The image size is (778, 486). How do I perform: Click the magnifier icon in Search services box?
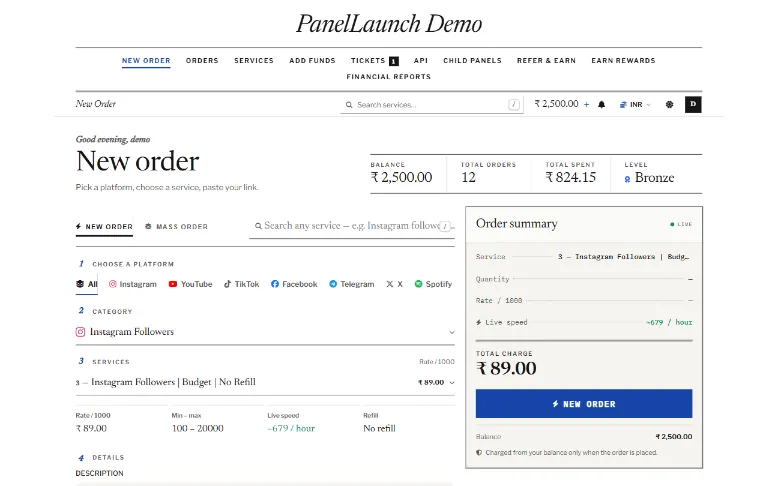349,105
